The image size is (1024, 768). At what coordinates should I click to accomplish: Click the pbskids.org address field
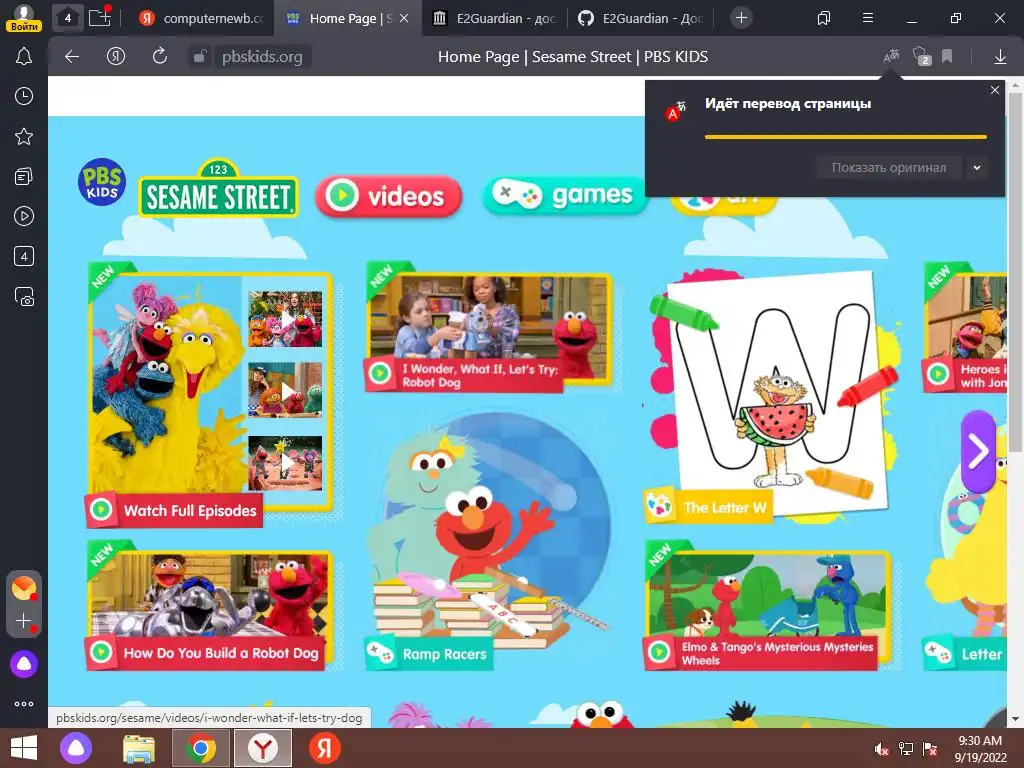(262, 57)
